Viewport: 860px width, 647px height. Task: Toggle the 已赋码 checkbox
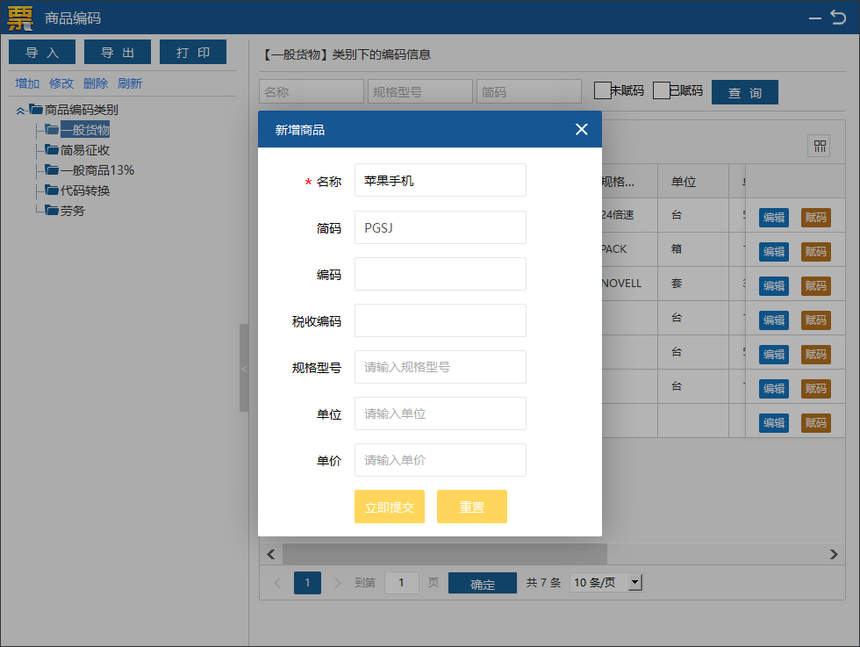[x=661, y=90]
